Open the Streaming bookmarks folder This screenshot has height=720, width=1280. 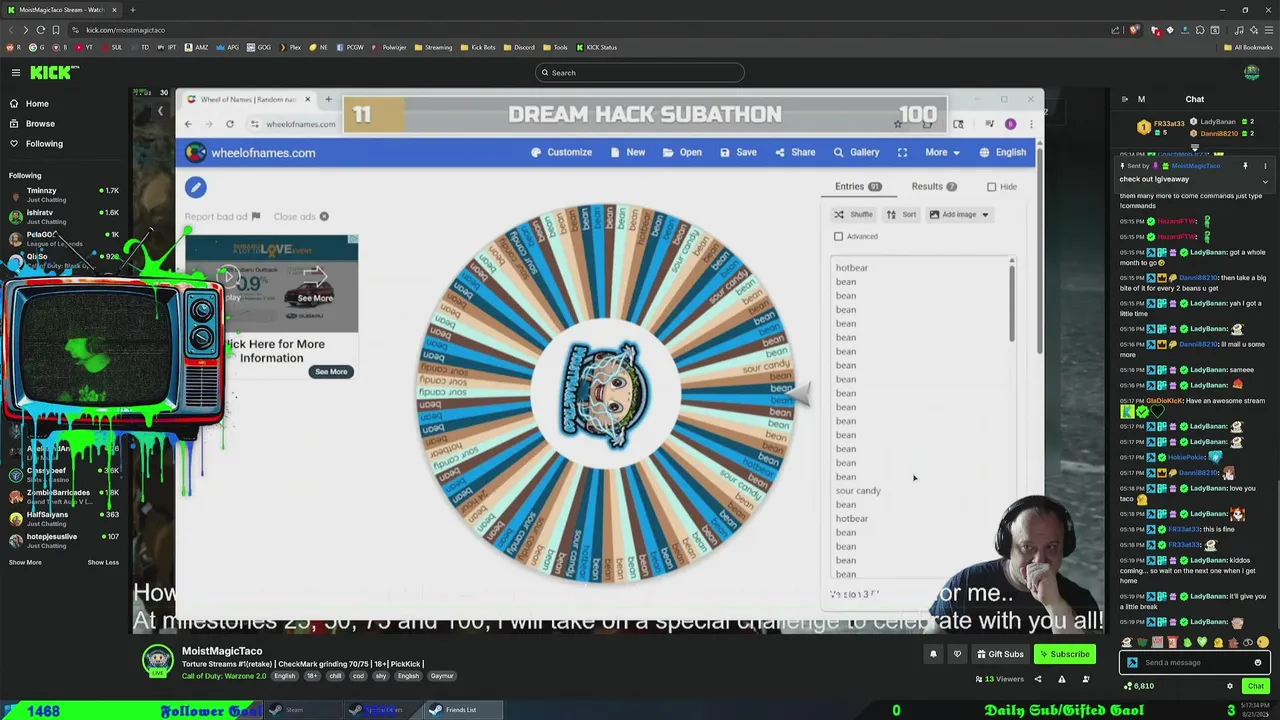(x=433, y=47)
